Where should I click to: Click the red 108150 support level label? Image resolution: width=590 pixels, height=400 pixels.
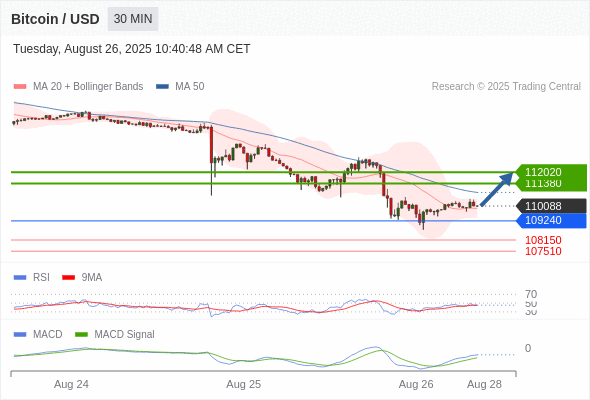click(543, 240)
